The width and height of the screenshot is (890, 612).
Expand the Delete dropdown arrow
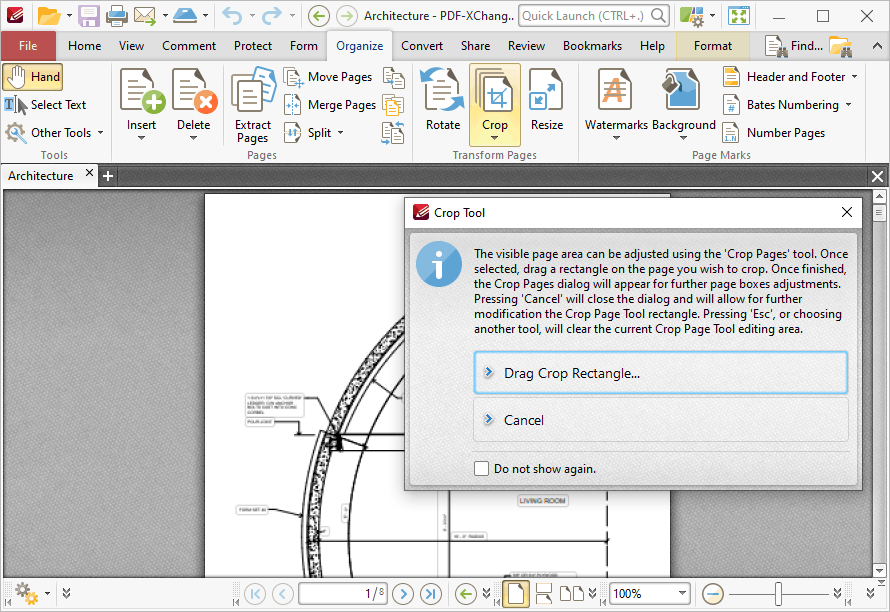[194, 138]
